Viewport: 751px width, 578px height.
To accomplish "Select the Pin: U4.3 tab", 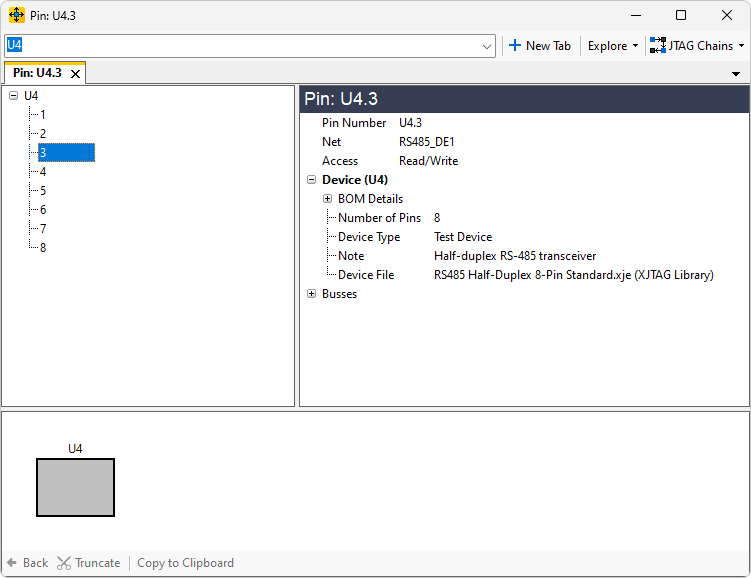I will (x=37, y=73).
